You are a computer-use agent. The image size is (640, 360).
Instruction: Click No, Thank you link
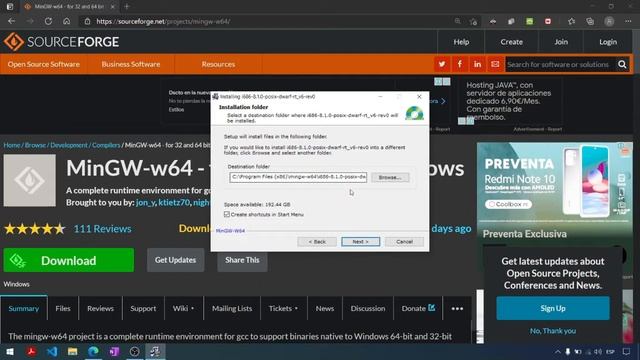coord(553,331)
